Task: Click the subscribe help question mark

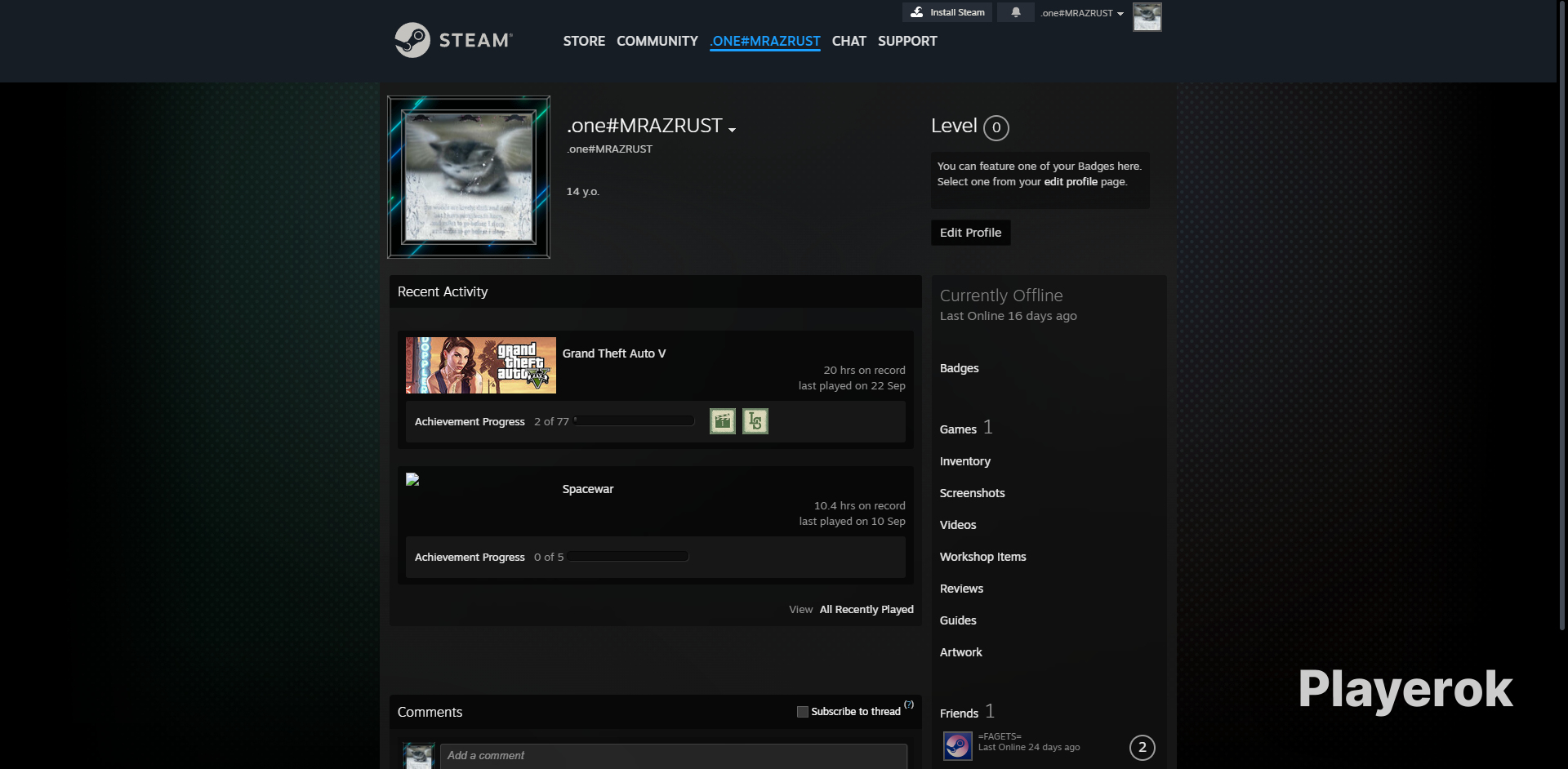Action: (909, 705)
